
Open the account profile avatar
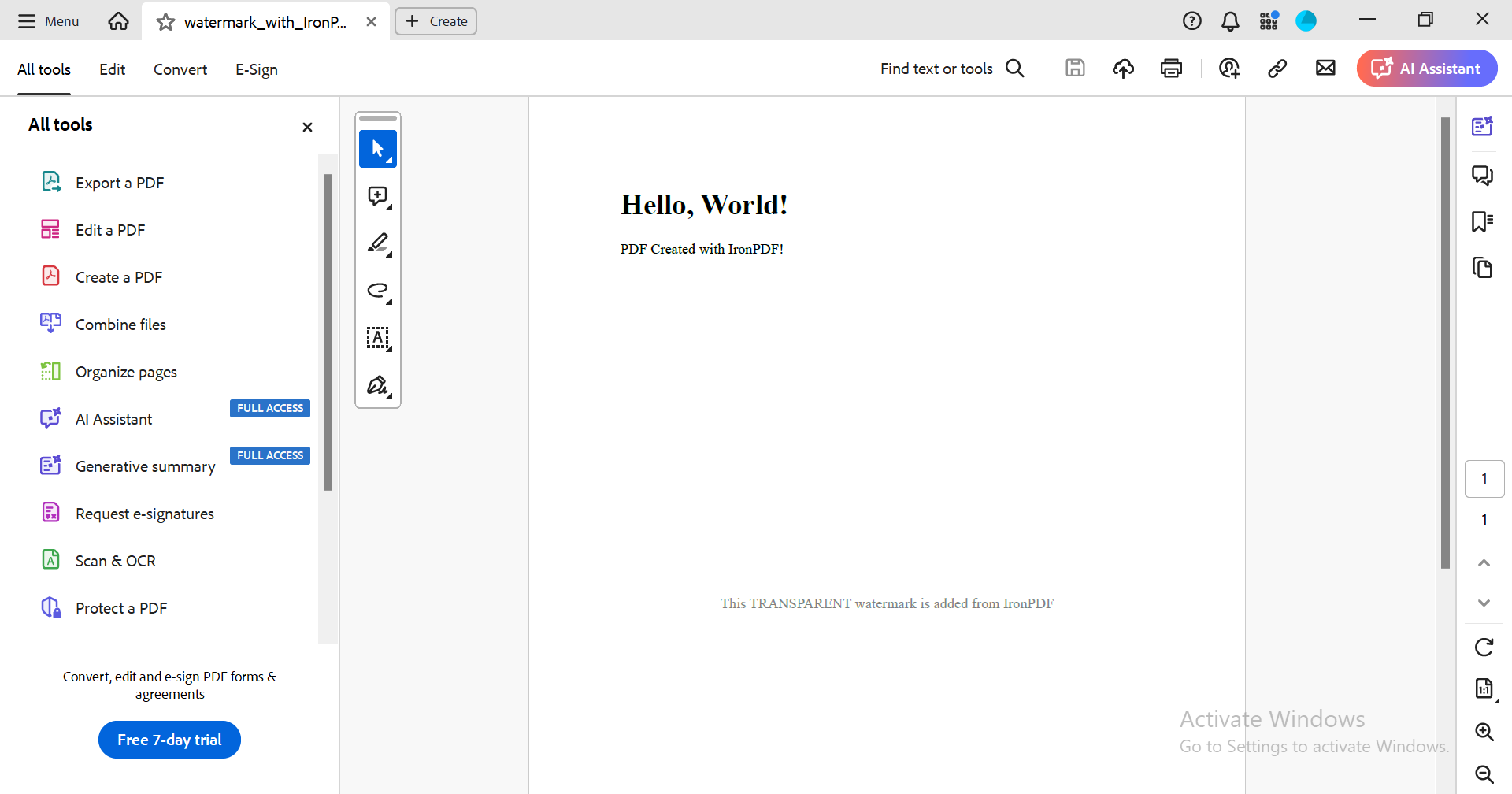pyautogui.click(x=1306, y=21)
